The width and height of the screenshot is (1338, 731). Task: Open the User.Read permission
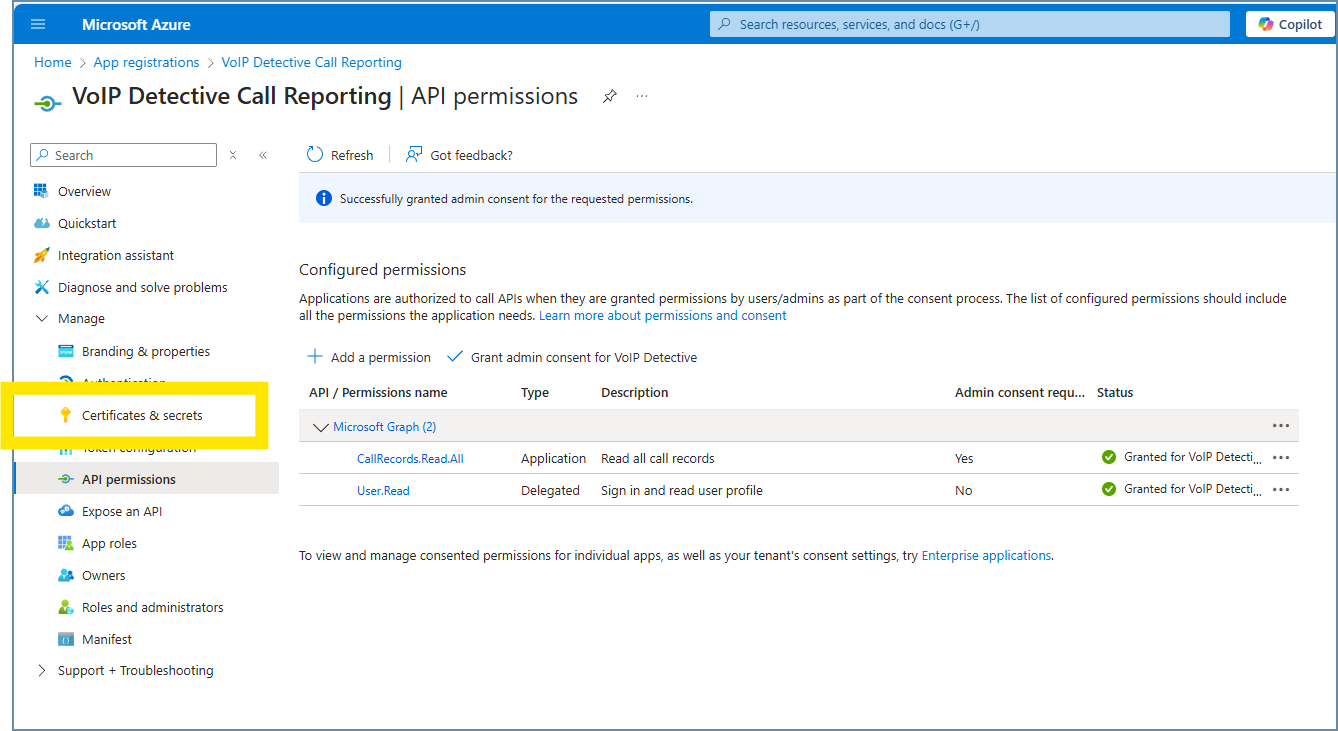383,491
